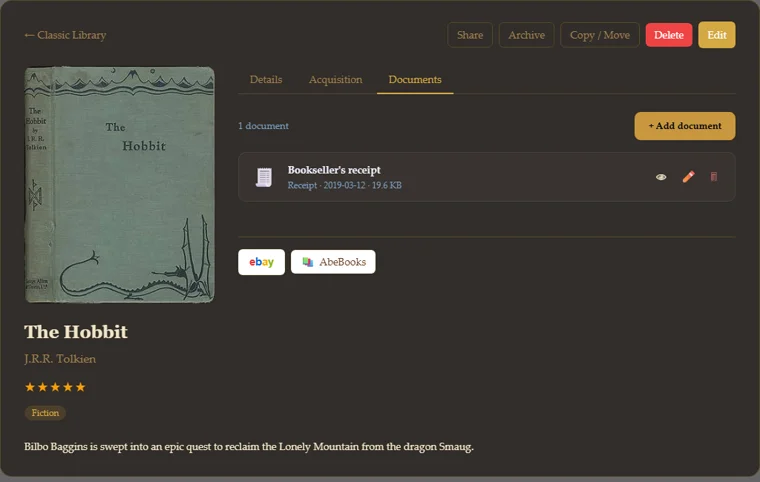Archive this book
Image resolution: width=760 pixels, height=482 pixels.
(x=526, y=35)
